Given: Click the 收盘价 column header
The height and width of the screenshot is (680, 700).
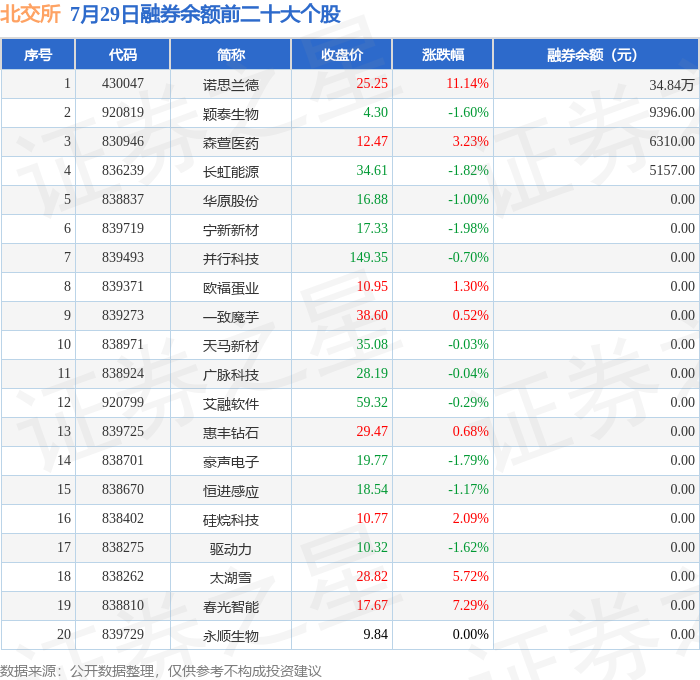Looking at the screenshot, I should pyautogui.click(x=342, y=54).
